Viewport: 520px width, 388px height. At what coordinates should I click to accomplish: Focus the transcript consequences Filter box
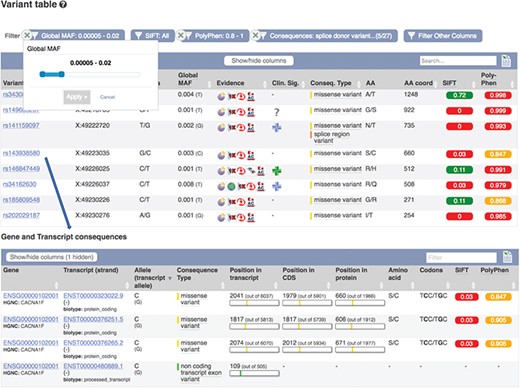click(x=461, y=257)
